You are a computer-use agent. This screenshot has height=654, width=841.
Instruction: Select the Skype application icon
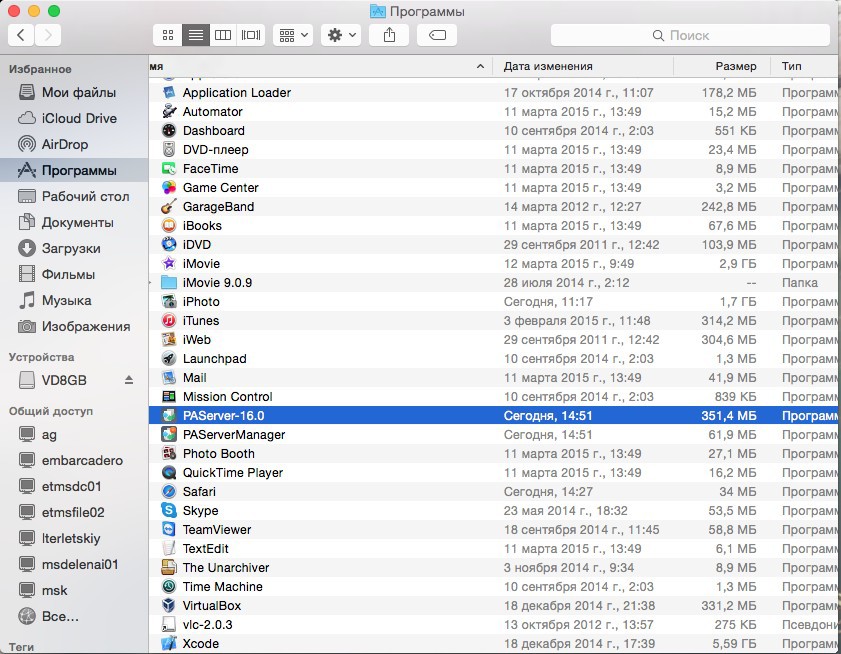coord(168,510)
